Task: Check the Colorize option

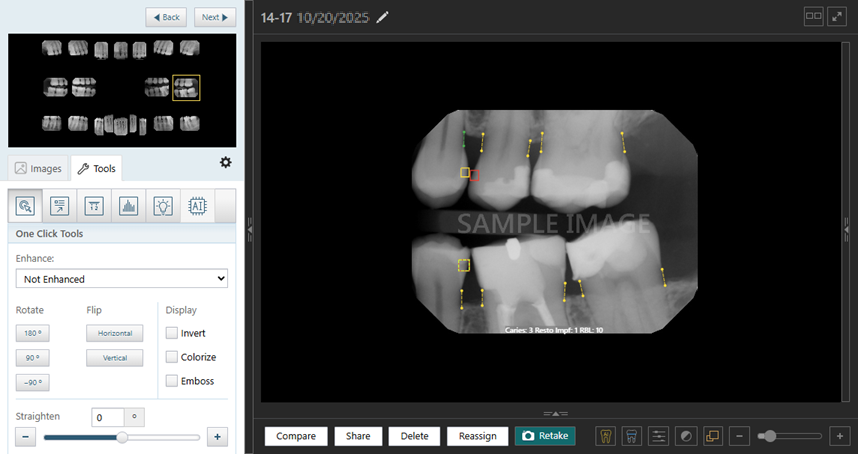Action: [173, 357]
